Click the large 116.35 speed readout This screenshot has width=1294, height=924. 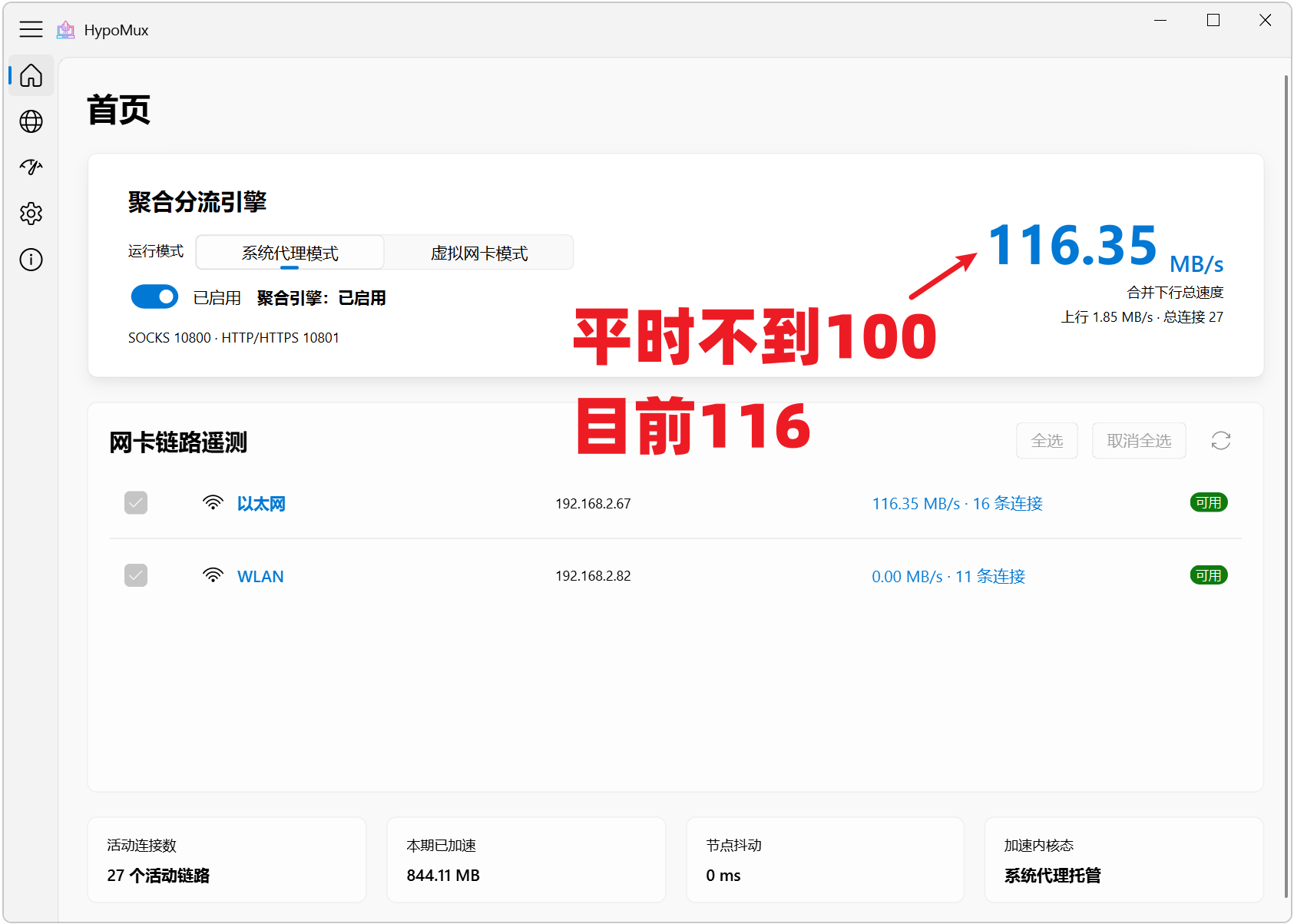point(1072,246)
